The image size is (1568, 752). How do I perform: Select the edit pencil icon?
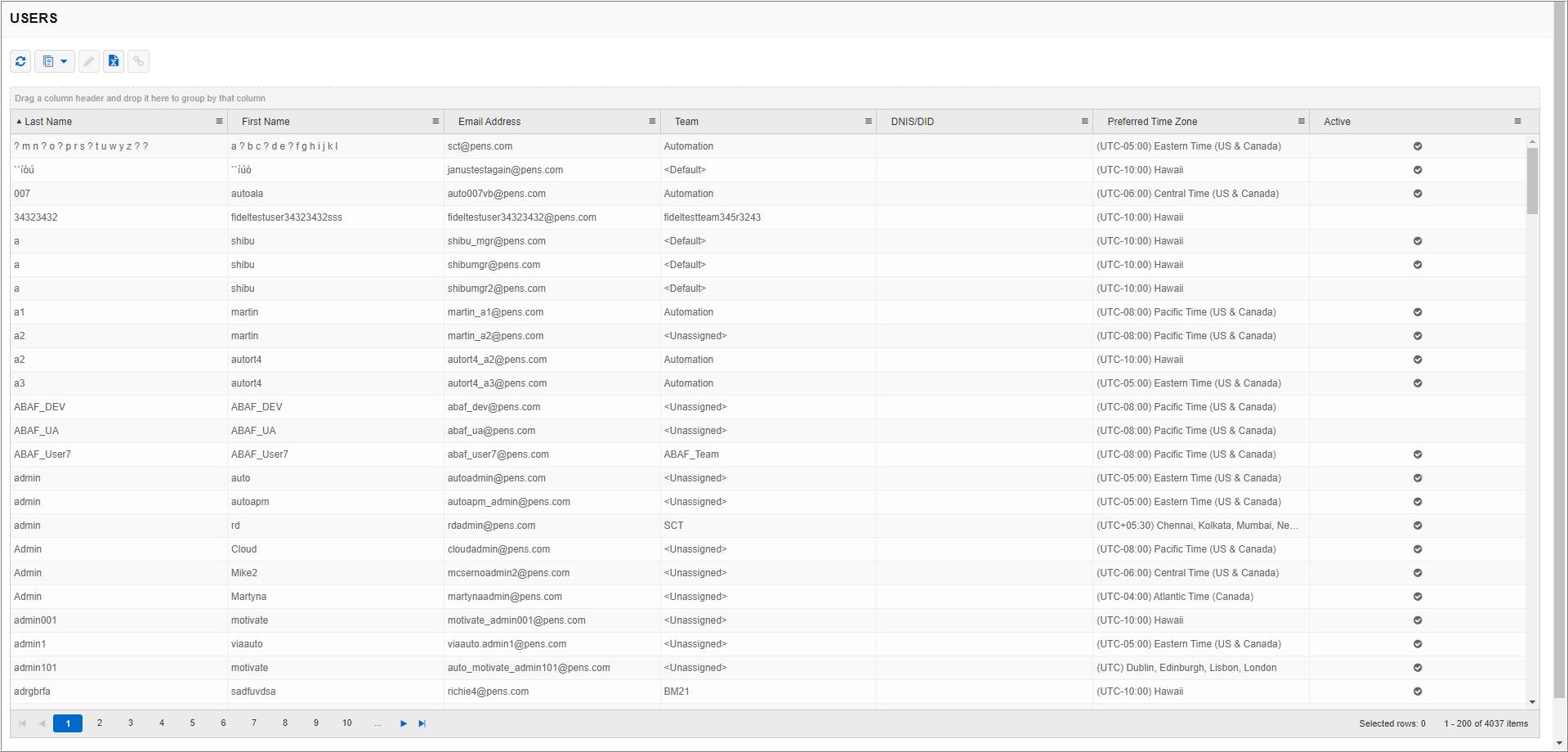pos(89,61)
